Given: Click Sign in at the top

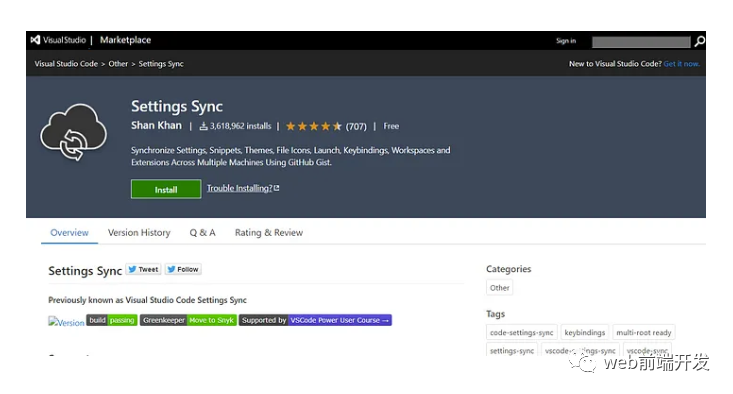Looking at the screenshot, I should point(566,41).
